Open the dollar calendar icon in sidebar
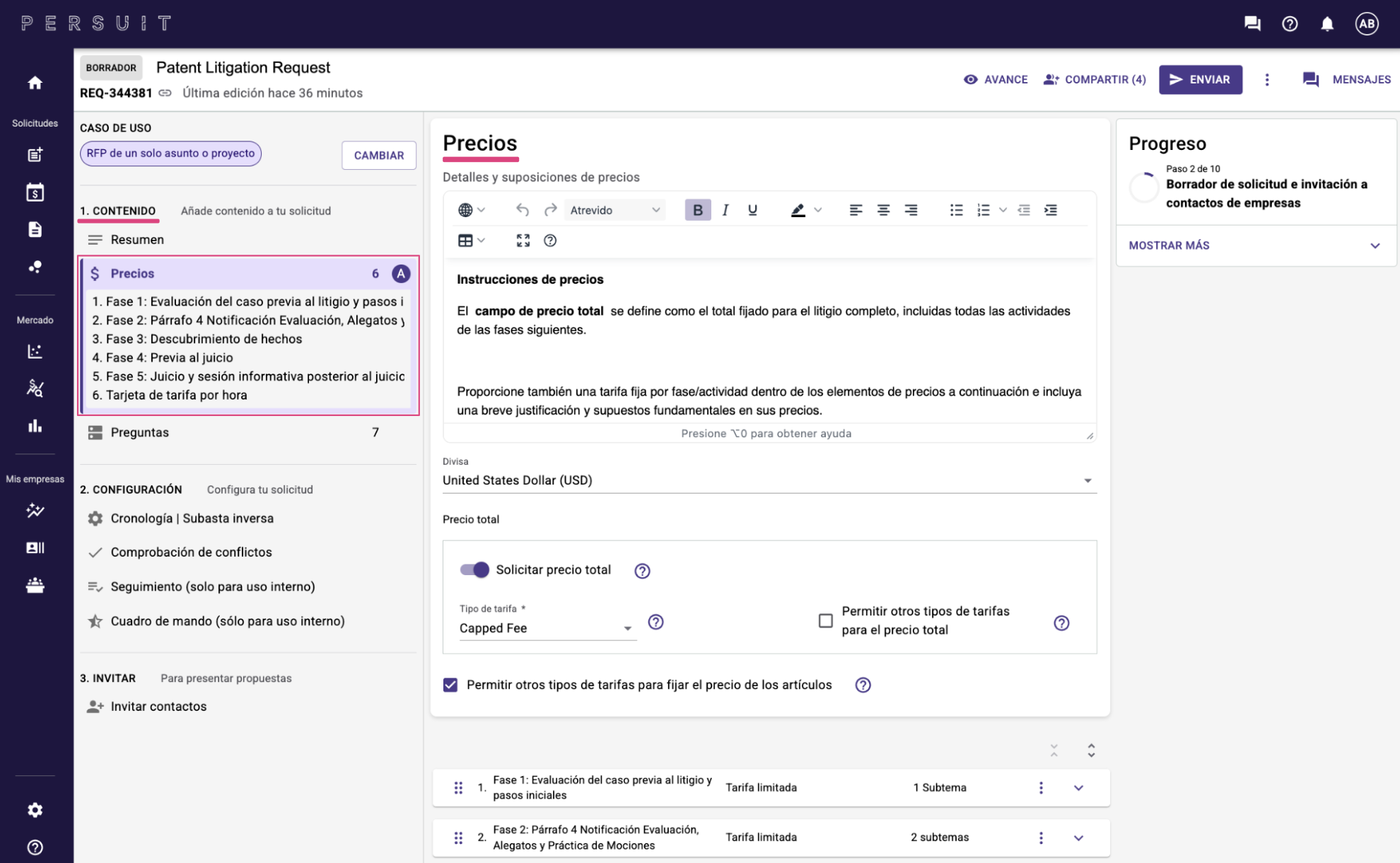The width and height of the screenshot is (1400, 863). (35, 192)
